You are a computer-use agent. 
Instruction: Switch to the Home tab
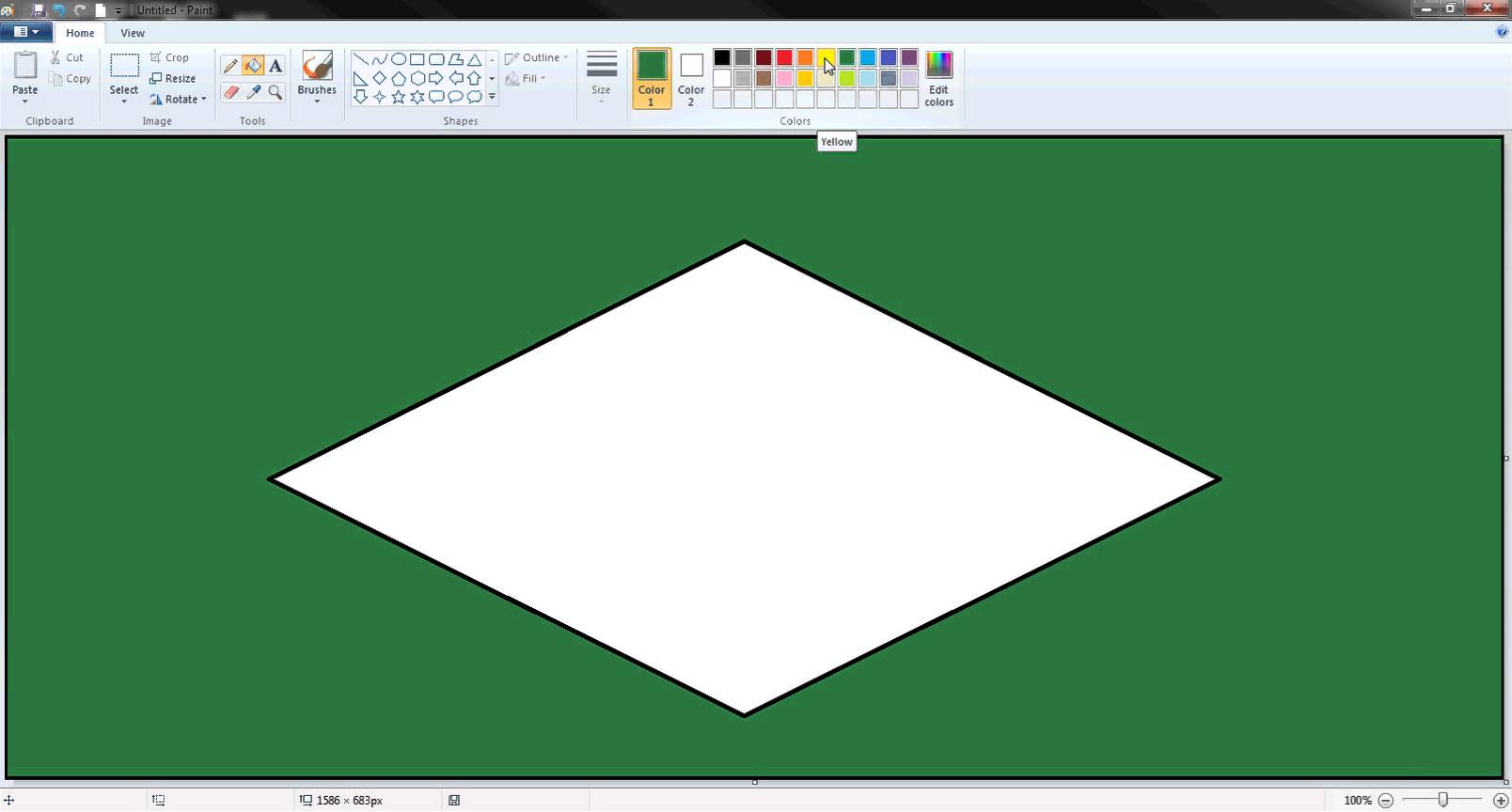[80, 33]
